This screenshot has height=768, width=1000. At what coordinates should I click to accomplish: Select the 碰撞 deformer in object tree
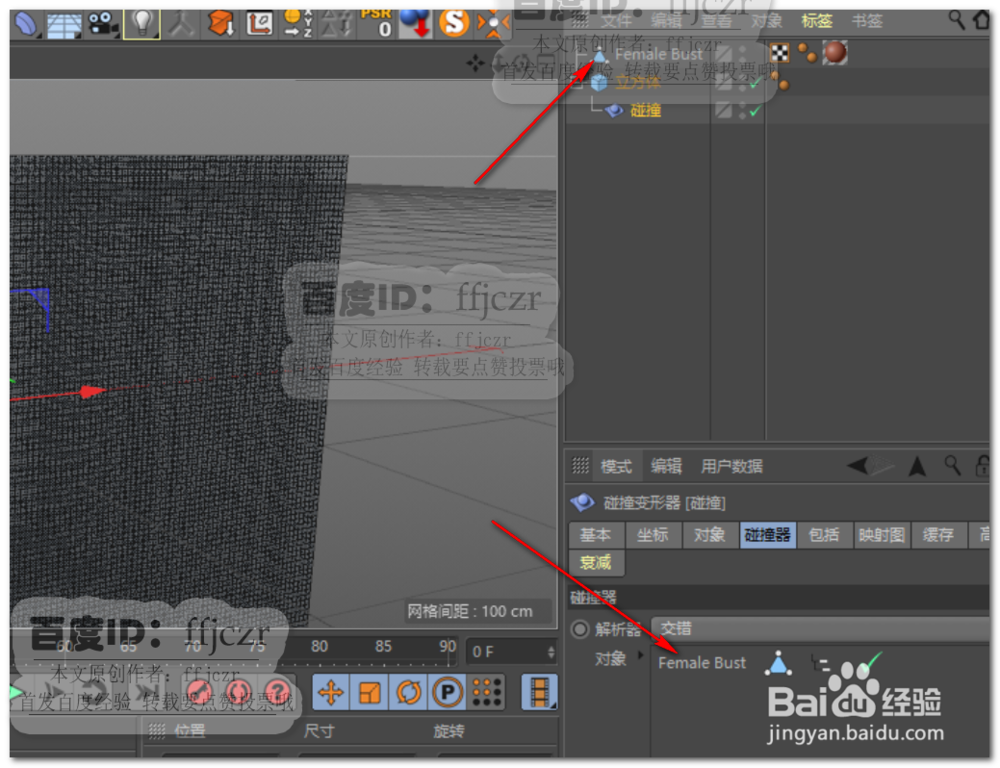click(645, 110)
